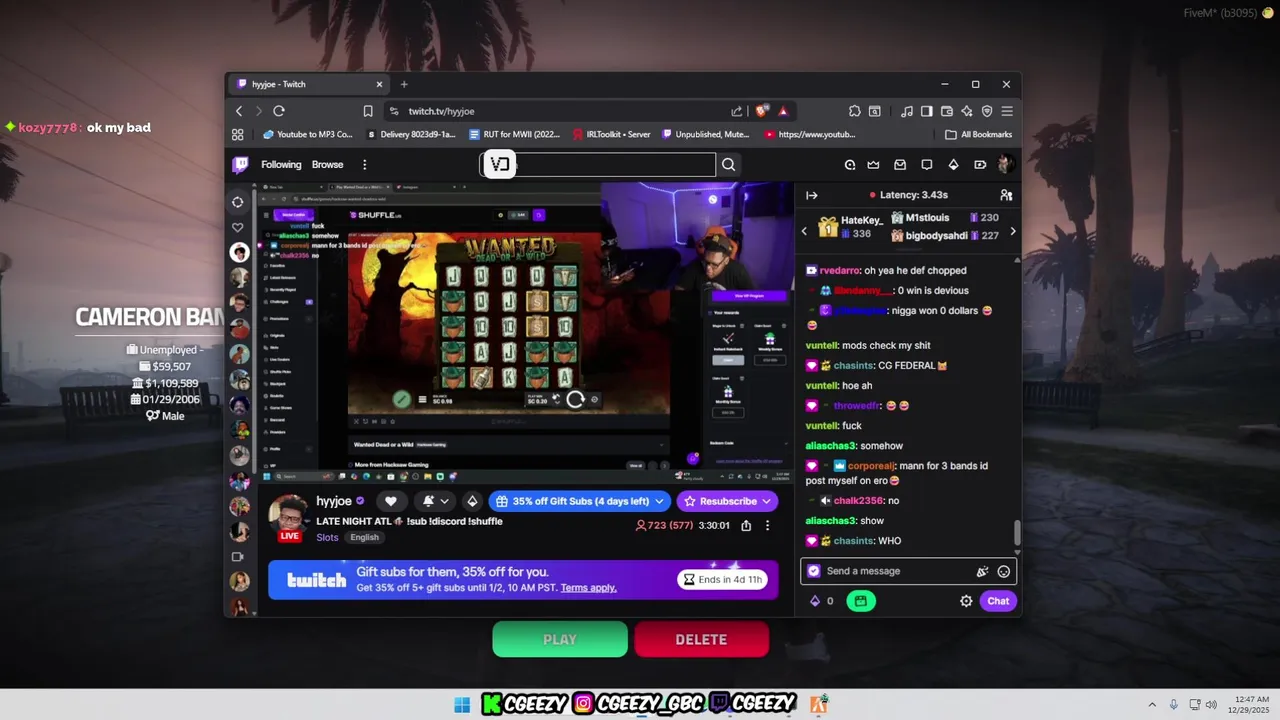This screenshot has height=720, width=1280.
Task: Click the taskbar volume speaker icon
Action: (x=1211, y=705)
